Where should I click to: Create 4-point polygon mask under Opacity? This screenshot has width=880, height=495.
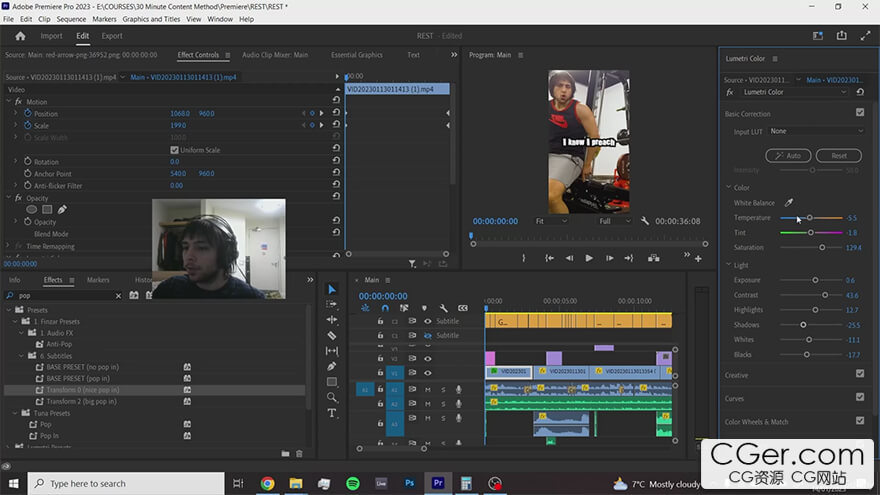coord(47,209)
